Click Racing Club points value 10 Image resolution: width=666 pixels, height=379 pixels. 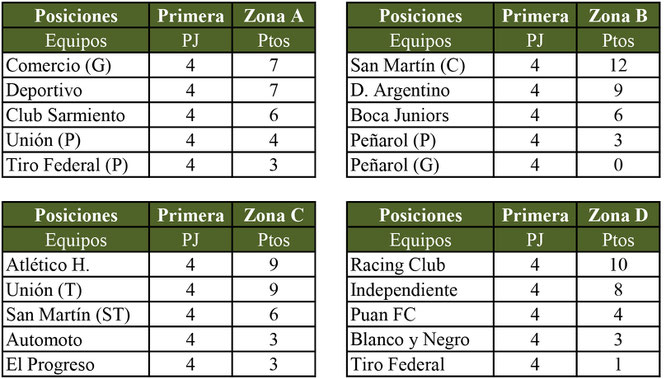(618, 265)
